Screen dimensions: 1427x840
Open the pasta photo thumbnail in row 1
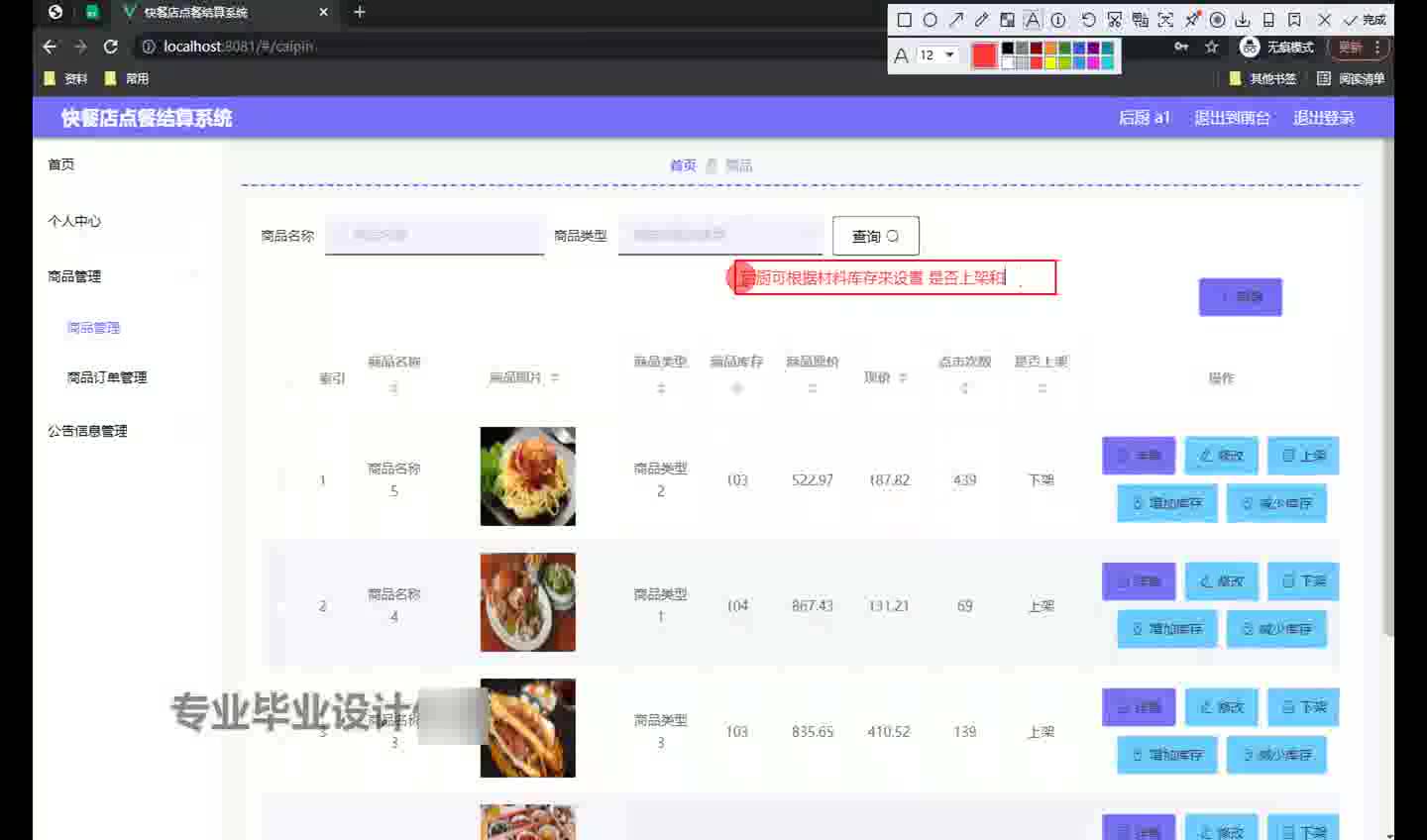527,476
